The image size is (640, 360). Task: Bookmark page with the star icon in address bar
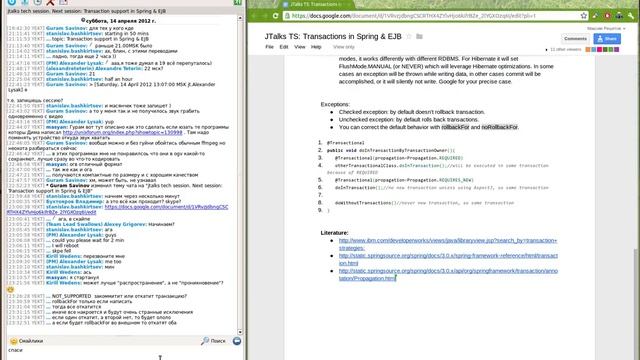[x=584, y=16]
